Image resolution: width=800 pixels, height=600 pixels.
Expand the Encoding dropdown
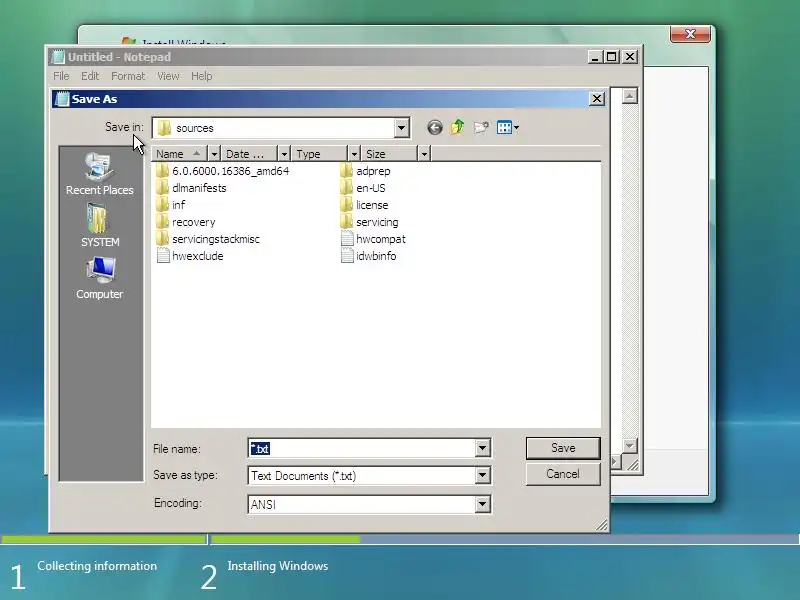482,504
